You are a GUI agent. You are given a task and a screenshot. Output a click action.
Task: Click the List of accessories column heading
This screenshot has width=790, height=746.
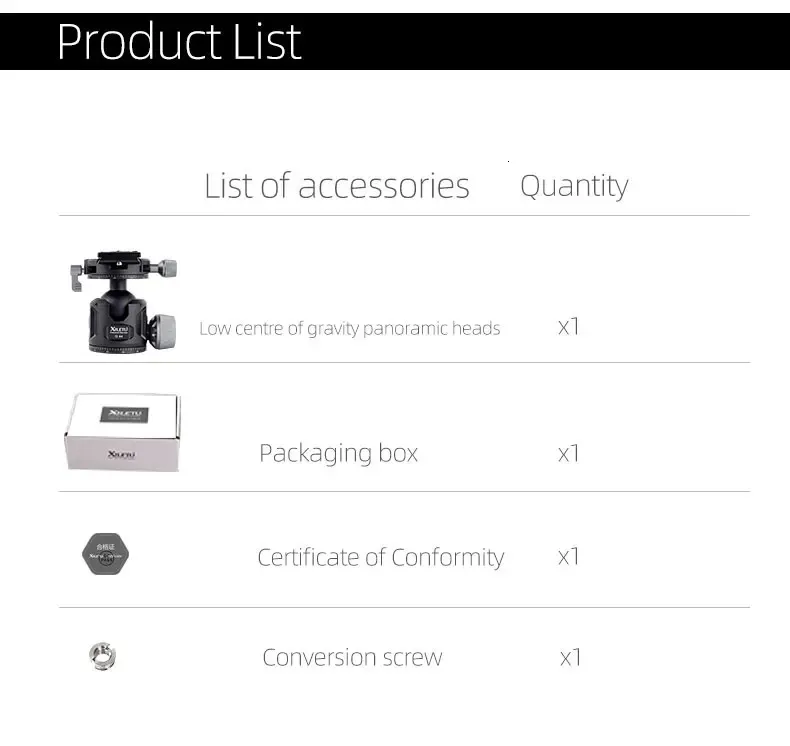[337, 186]
